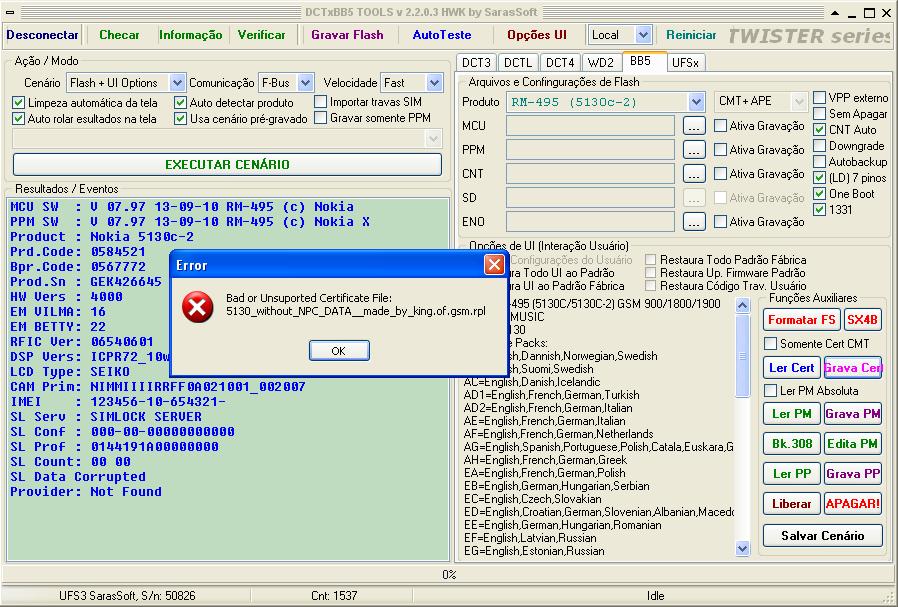Click Desconectar in the toolbar
Viewport: 898px width, 607px height.
pyautogui.click(x=42, y=35)
